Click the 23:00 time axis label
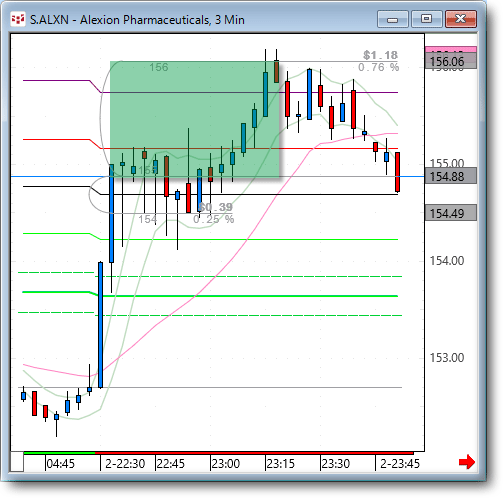504x499 pixels. tap(226, 464)
